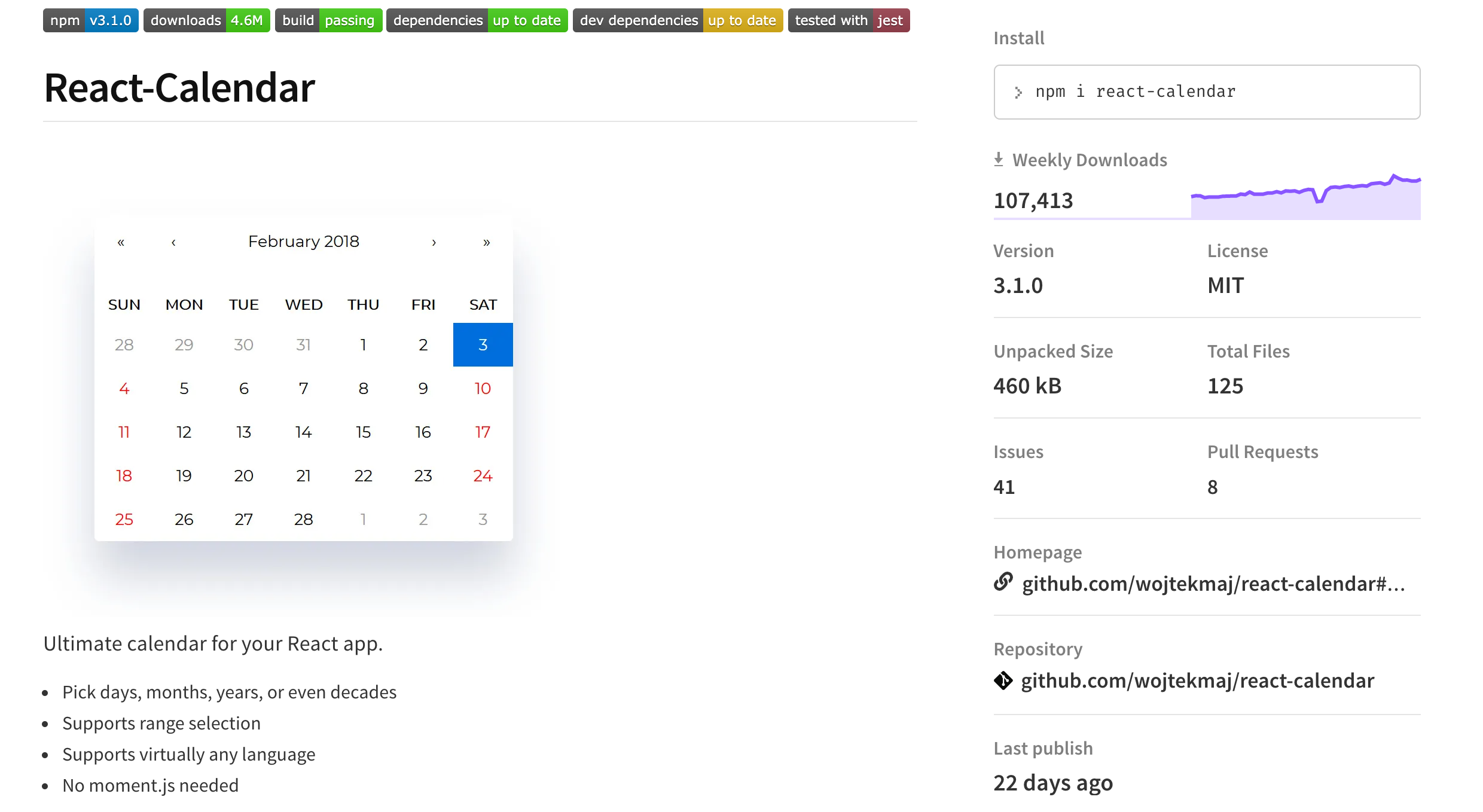
Task: Click 'Supports range selection' bullet text
Action: [161, 723]
